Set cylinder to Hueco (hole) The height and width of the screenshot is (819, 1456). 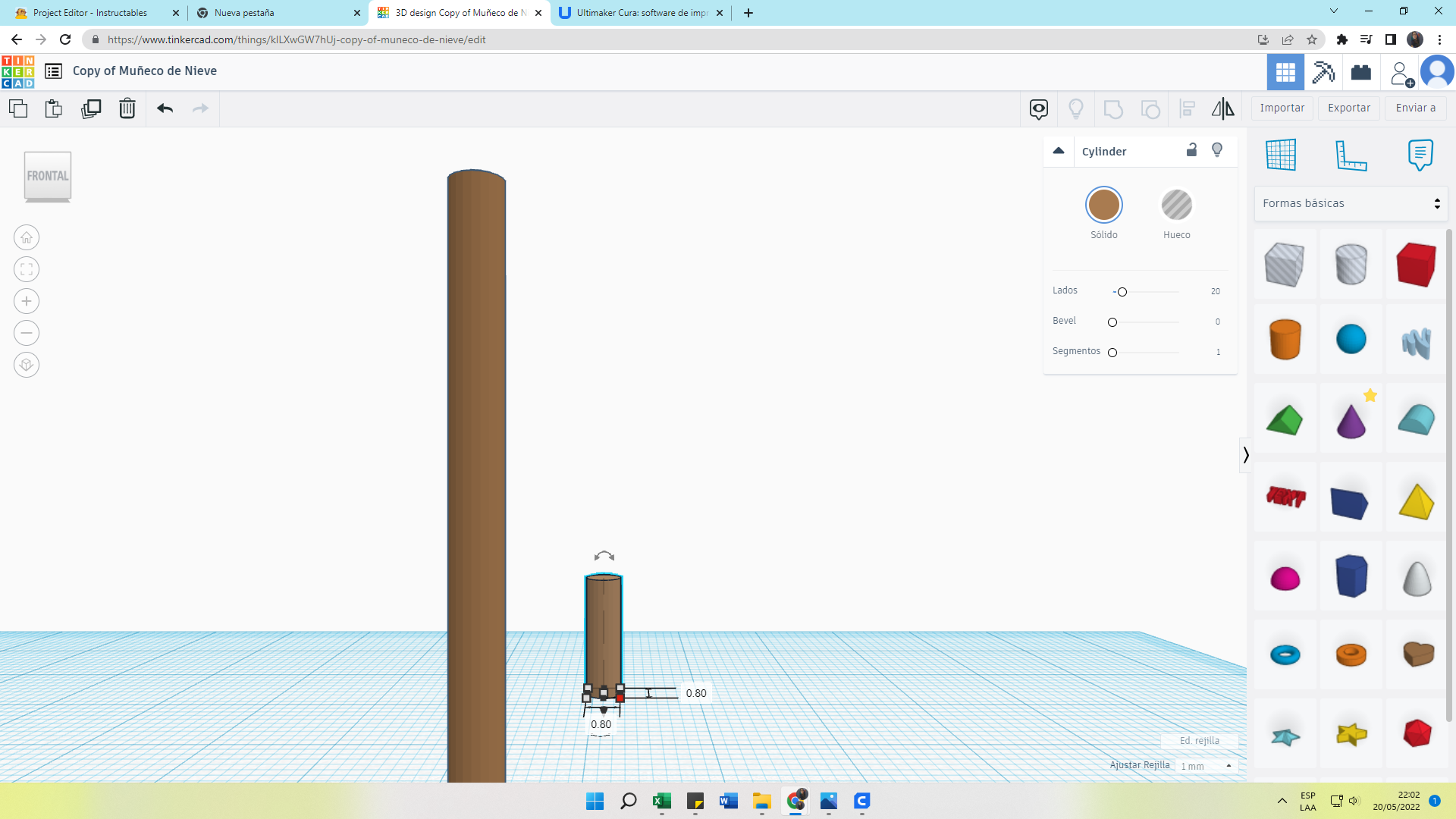pos(1176,206)
